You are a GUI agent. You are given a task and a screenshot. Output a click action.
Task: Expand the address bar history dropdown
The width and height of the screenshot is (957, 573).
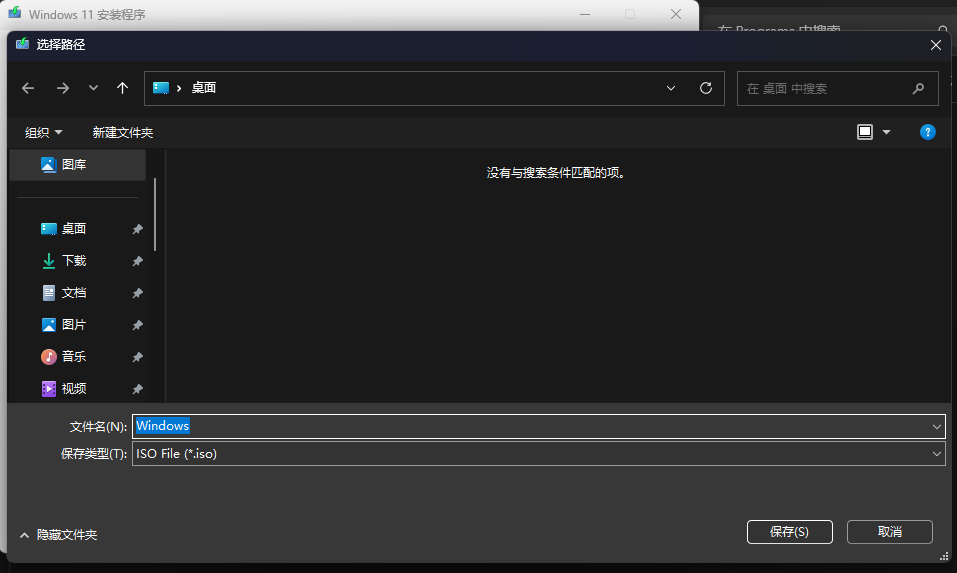[x=671, y=88]
